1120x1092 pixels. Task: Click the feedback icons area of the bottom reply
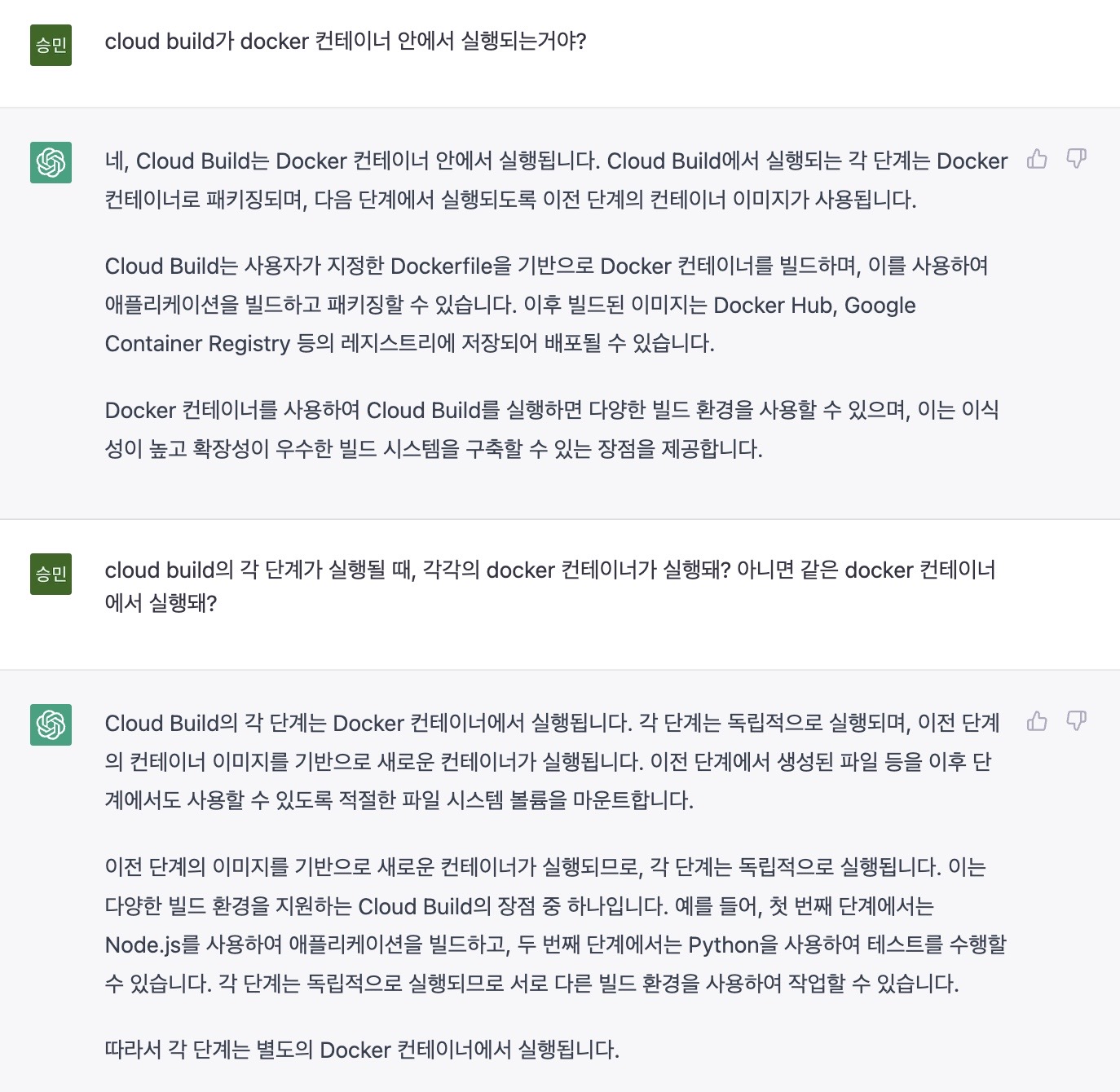[1057, 720]
